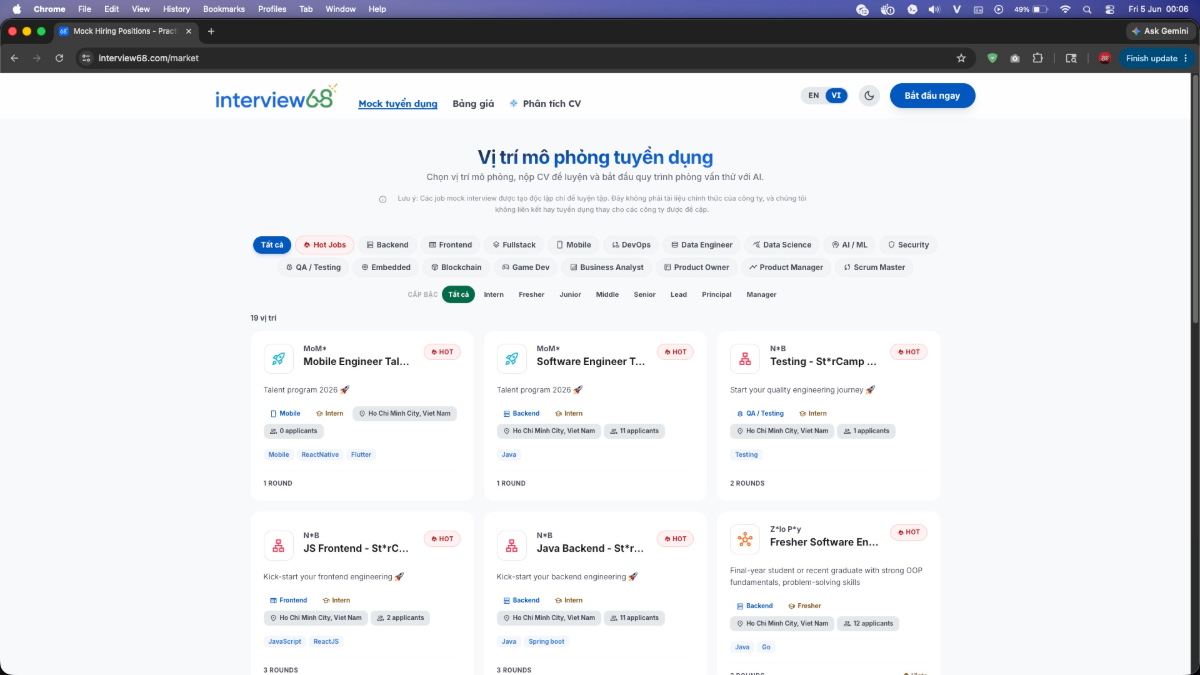Image resolution: width=1200 pixels, height=675 pixels.
Task: Open the Bookmarks menu
Action: point(223,8)
